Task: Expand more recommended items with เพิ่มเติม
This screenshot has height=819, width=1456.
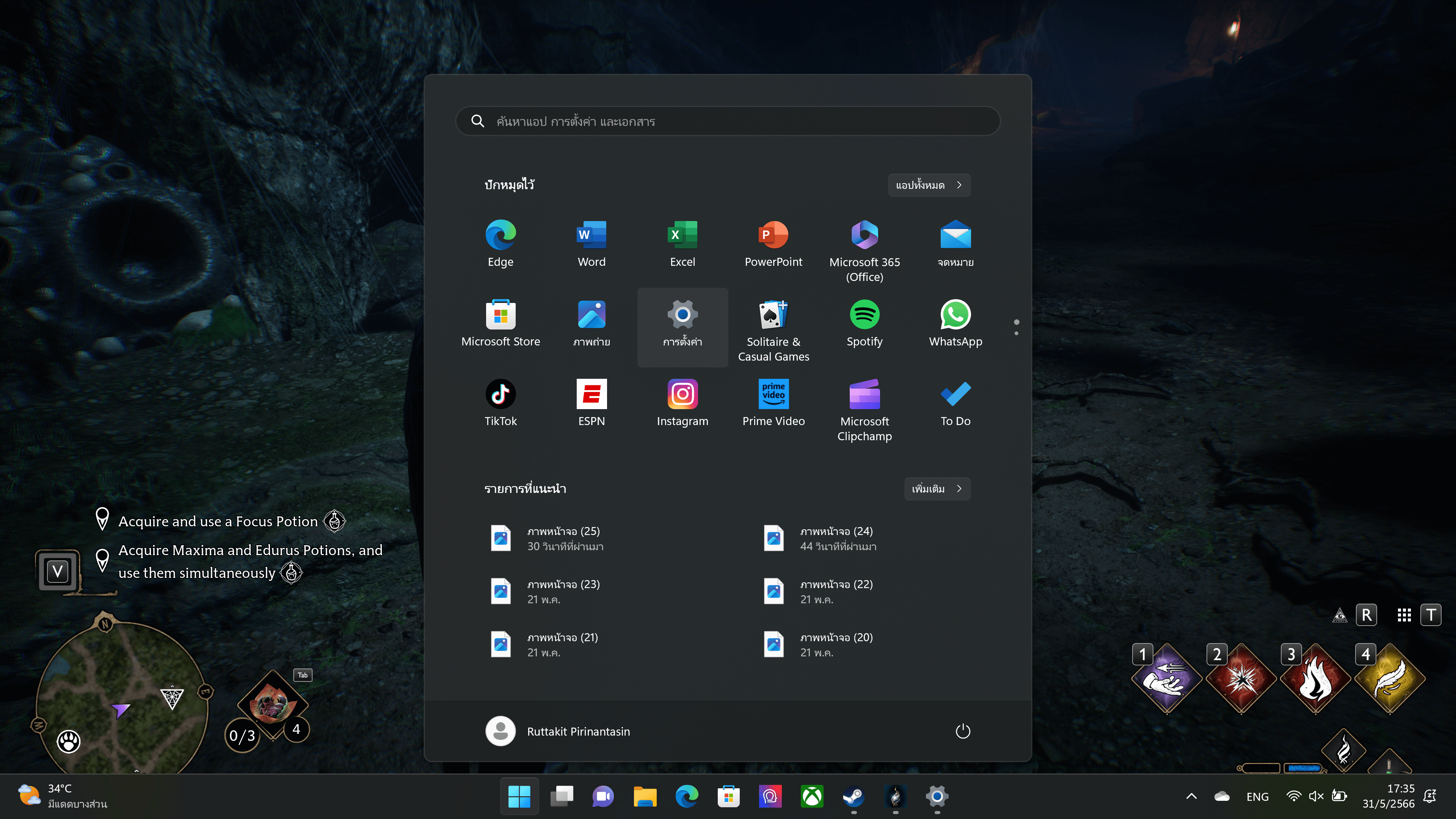Action: point(937,489)
